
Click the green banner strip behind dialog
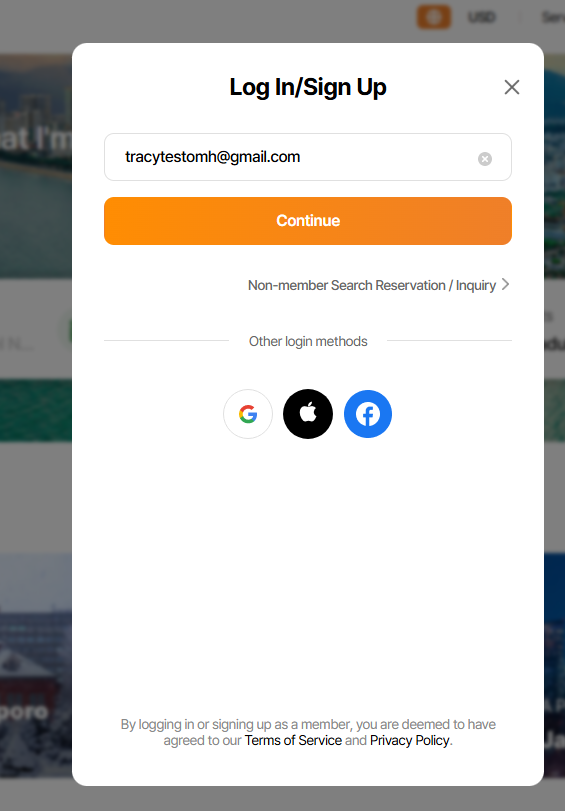click(x=36, y=410)
